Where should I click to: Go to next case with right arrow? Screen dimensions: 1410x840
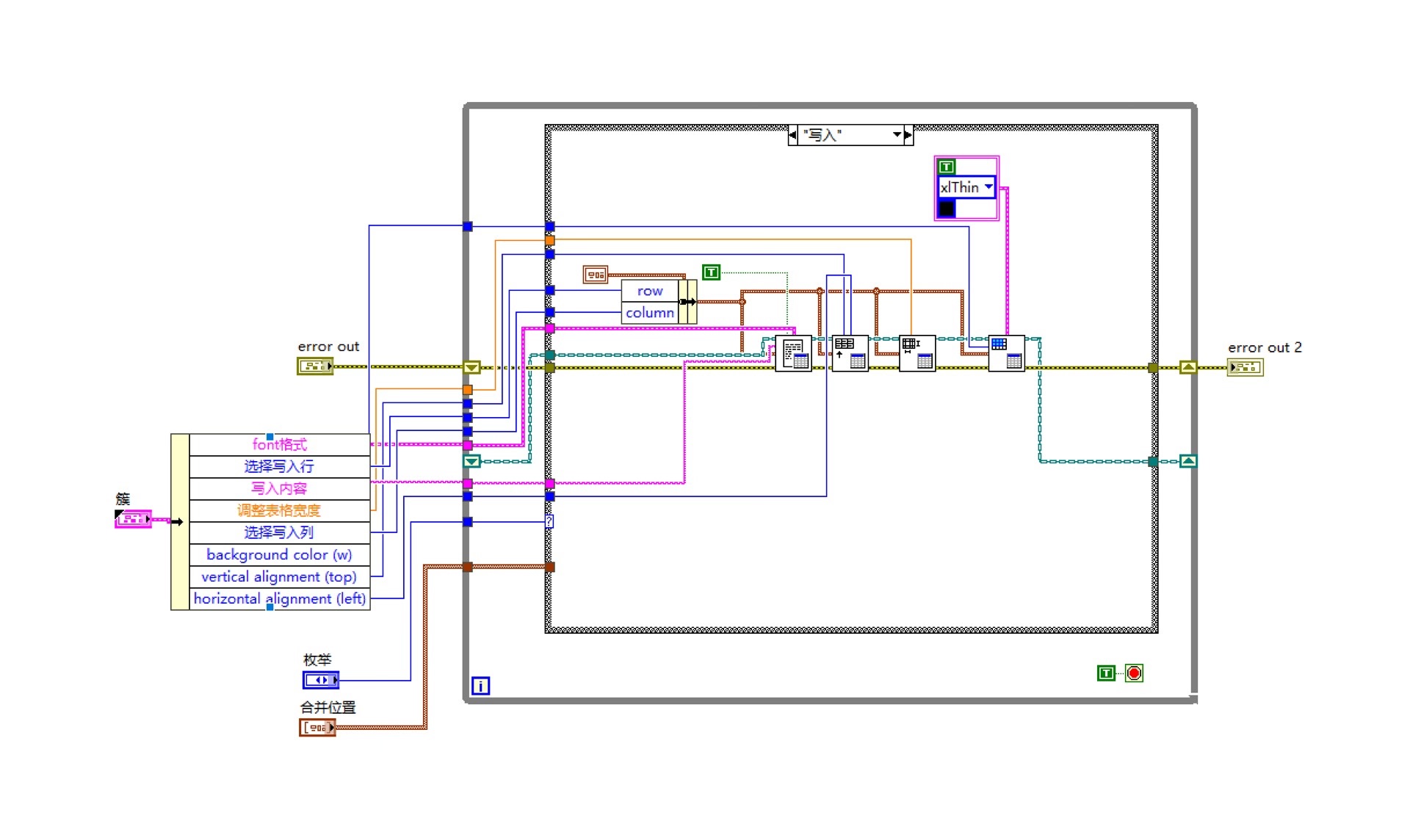tap(908, 135)
